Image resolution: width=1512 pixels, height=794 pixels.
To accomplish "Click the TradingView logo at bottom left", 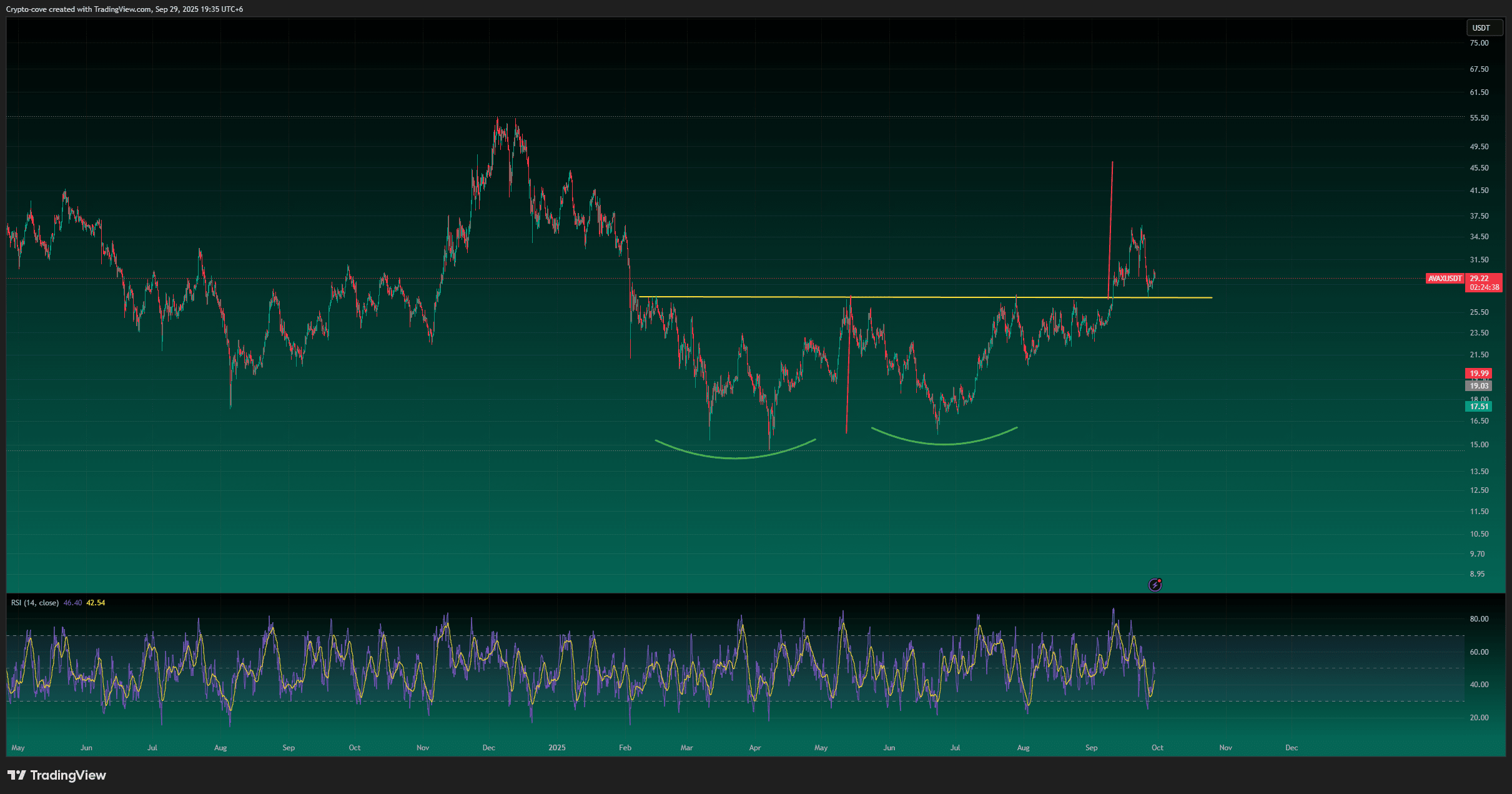I will coord(57,775).
